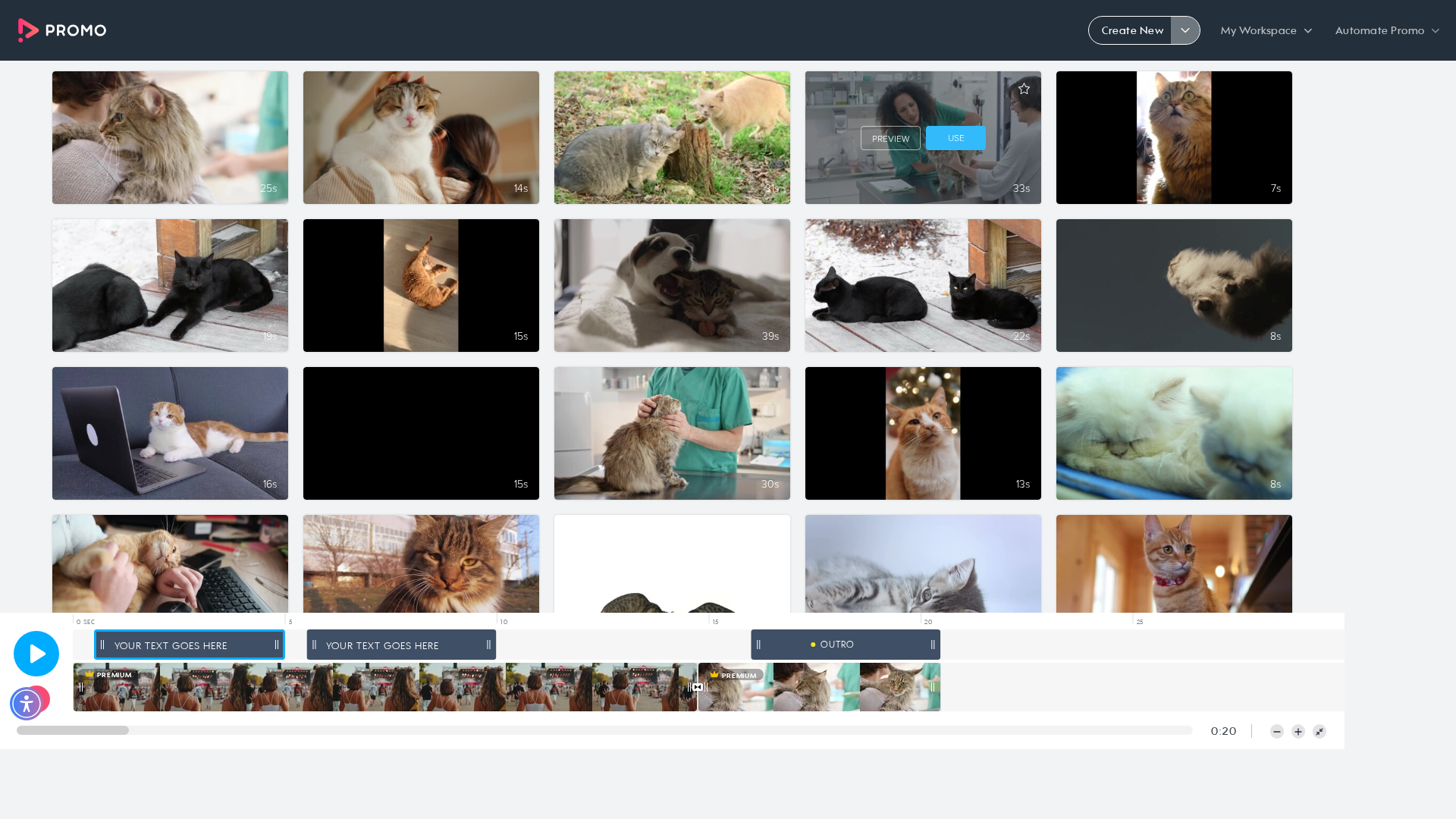The height and width of the screenshot is (819, 1456).
Task: Click the concert clip's left trim handle
Action: point(80,687)
